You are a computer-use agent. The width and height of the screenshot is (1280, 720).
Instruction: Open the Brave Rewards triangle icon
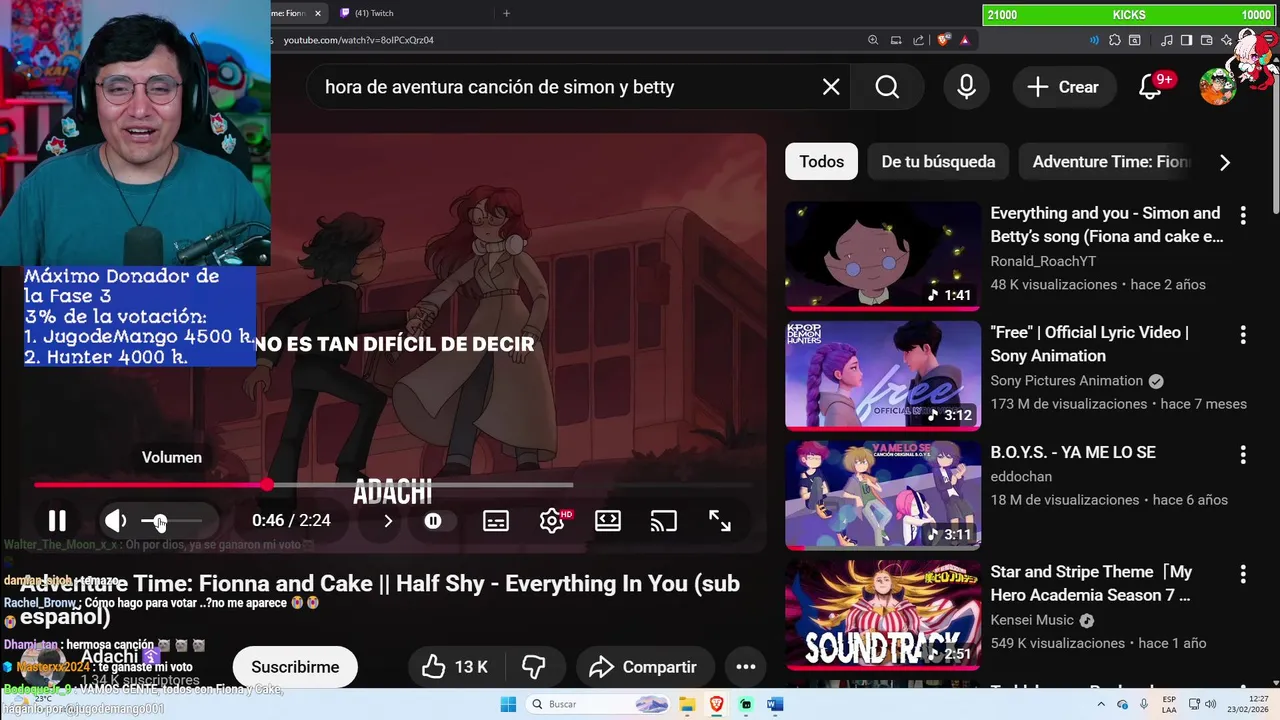click(964, 40)
